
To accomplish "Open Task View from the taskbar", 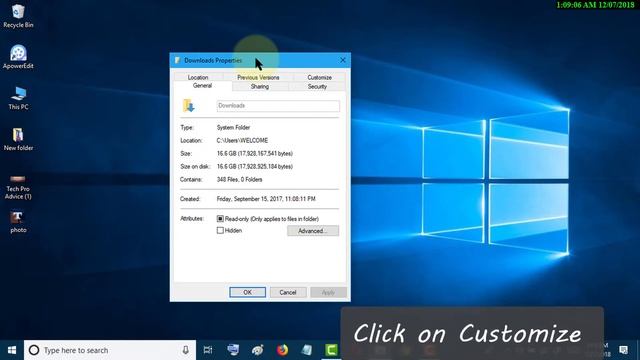I will tap(208, 350).
